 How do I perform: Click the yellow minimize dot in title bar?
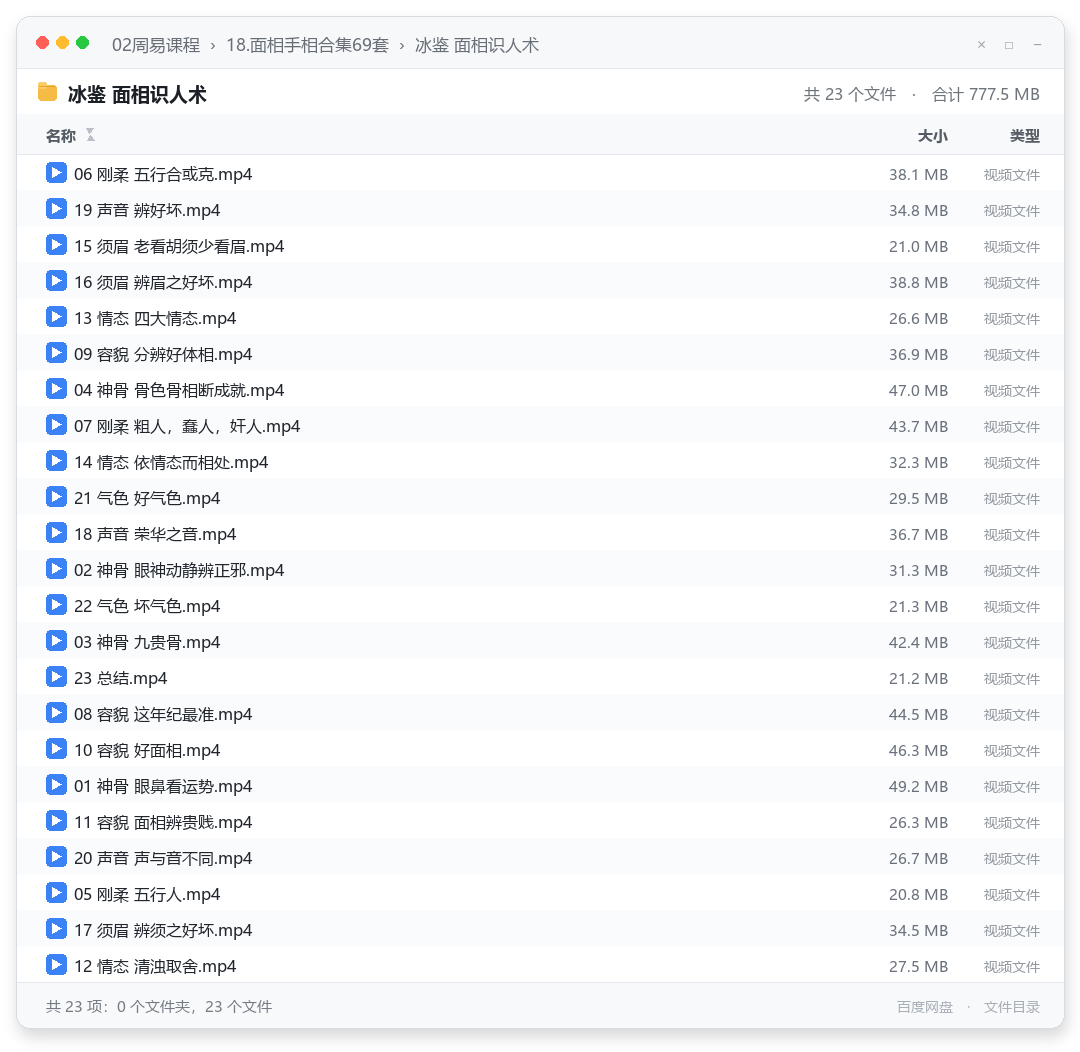63,43
